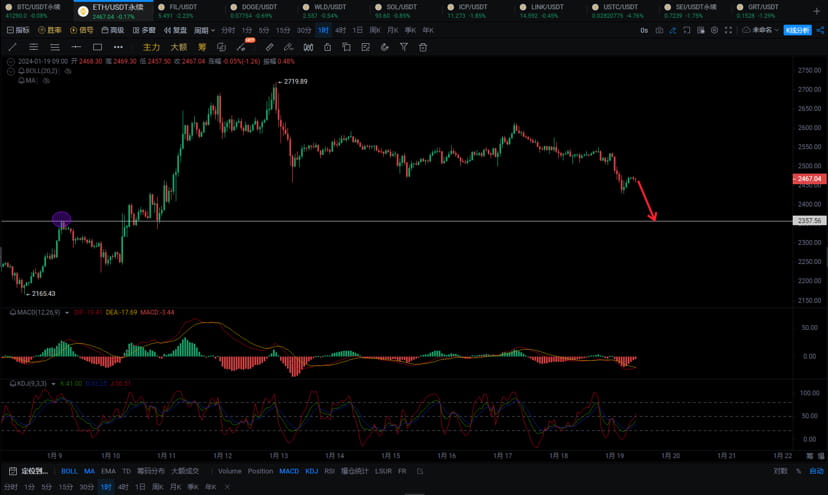Screen dimensions: 828x495
Task: Click the 指标 indicators button
Action: (x=18, y=31)
